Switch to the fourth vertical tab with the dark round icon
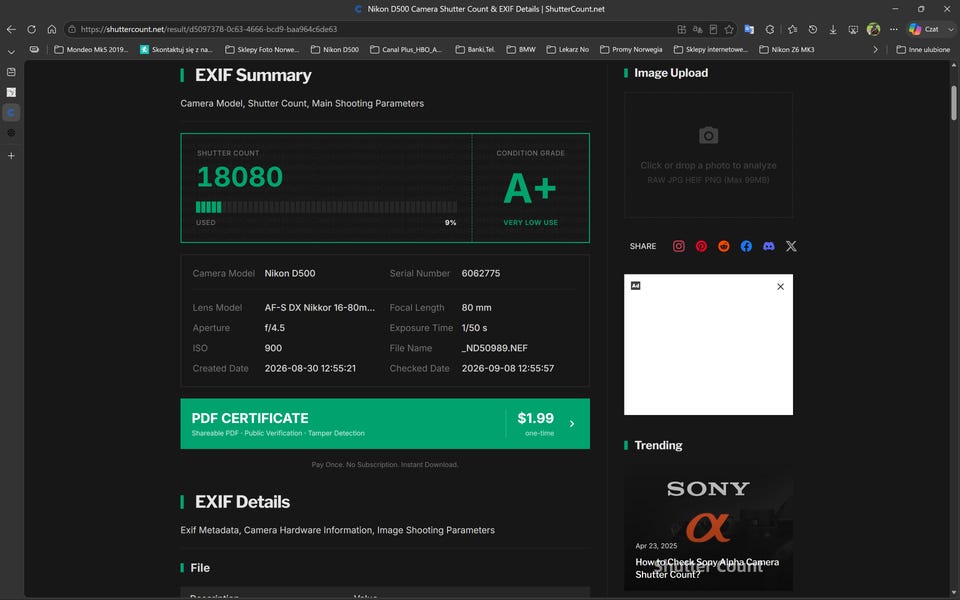This screenshot has height=600, width=960. coord(11,133)
